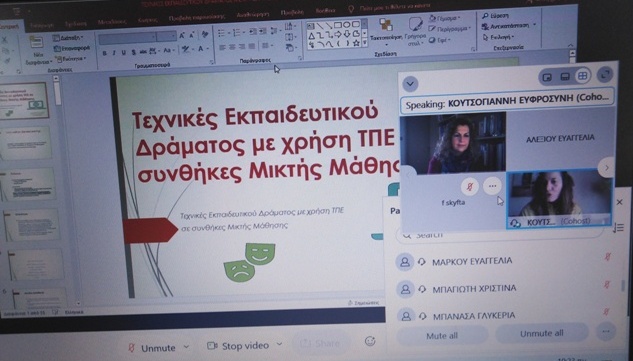Open more options (…) on f skyfta tile

tap(492, 186)
